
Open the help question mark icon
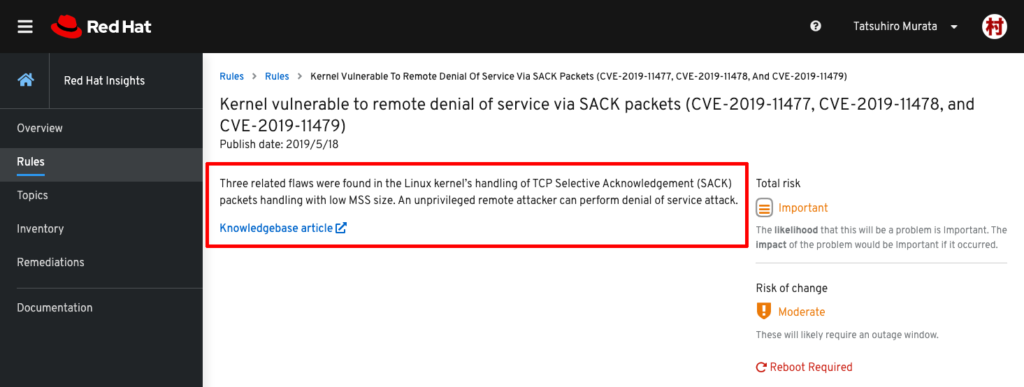(815, 26)
